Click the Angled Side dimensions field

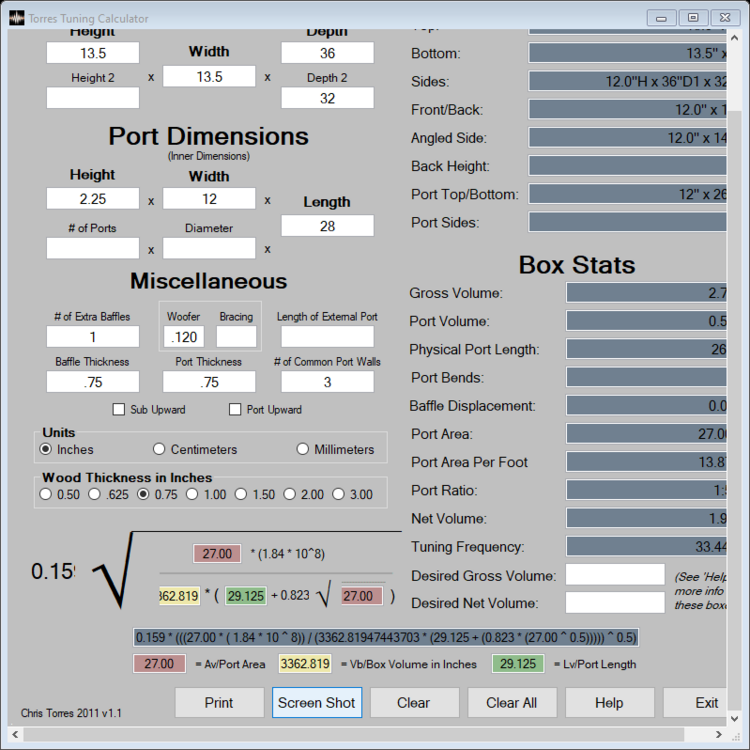[x=628, y=137]
